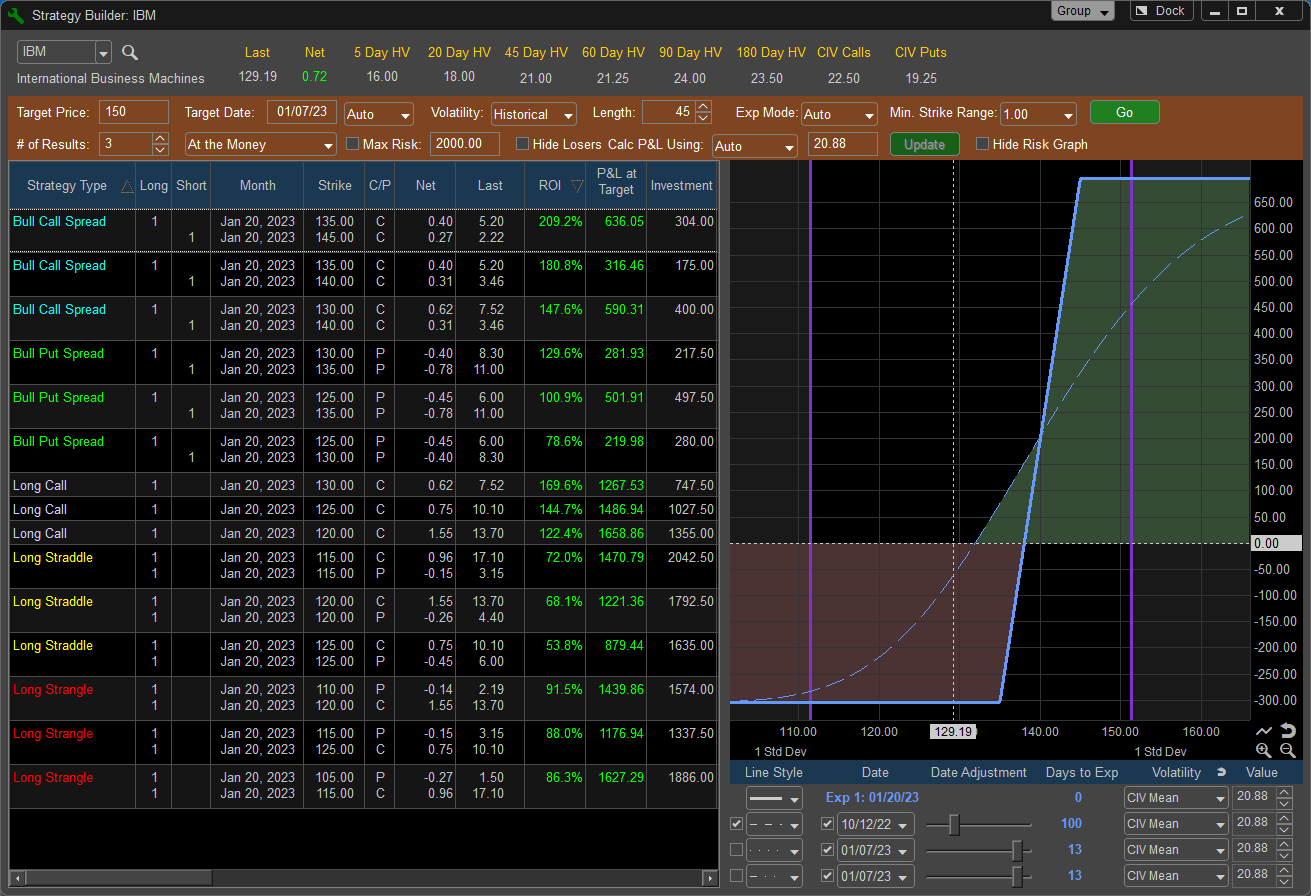Select the Long Strangle row with 91.5% ROI
1311x896 pixels.
pyautogui.click(x=363, y=698)
